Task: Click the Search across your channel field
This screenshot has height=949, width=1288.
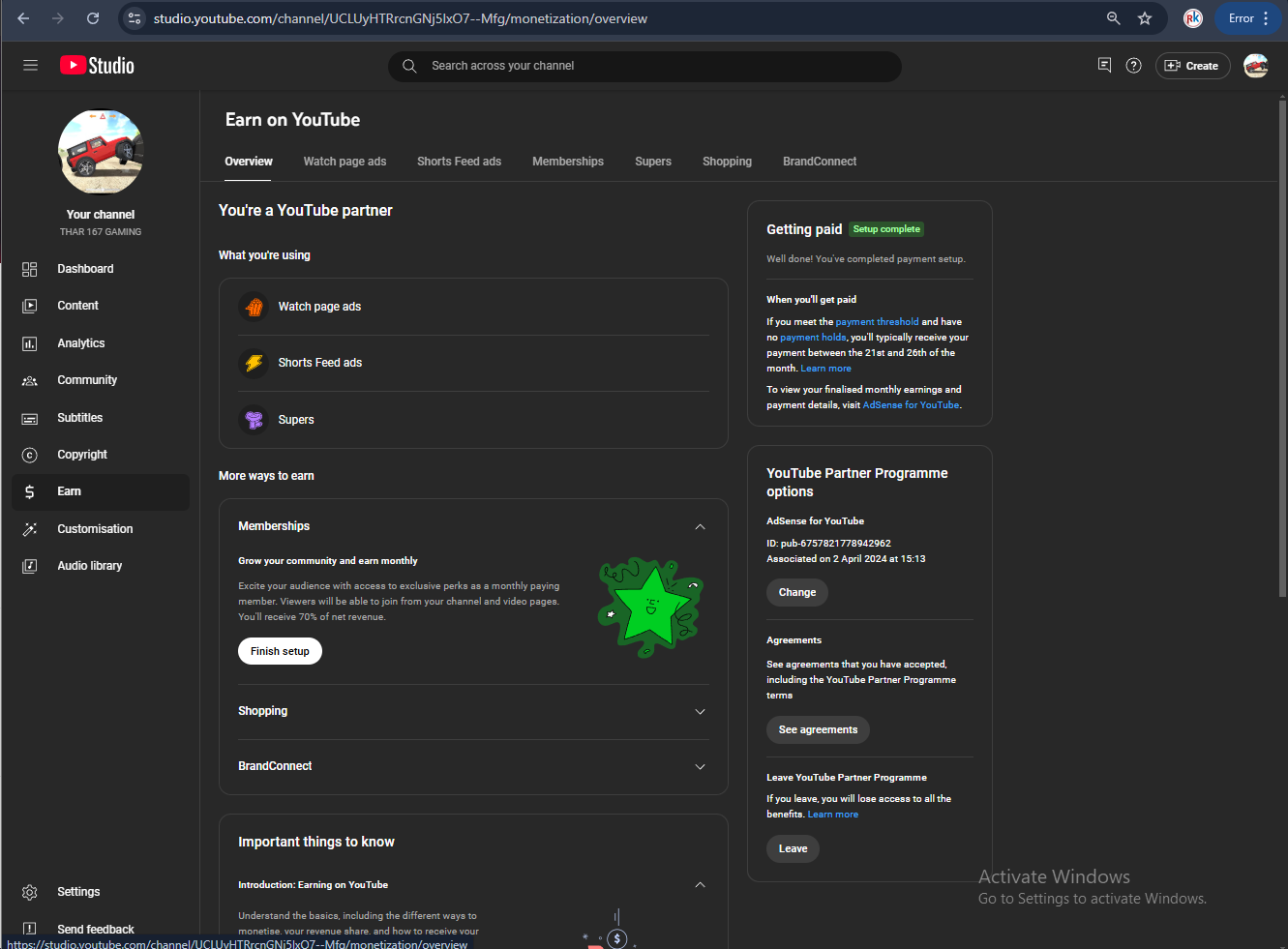Action: [x=644, y=66]
